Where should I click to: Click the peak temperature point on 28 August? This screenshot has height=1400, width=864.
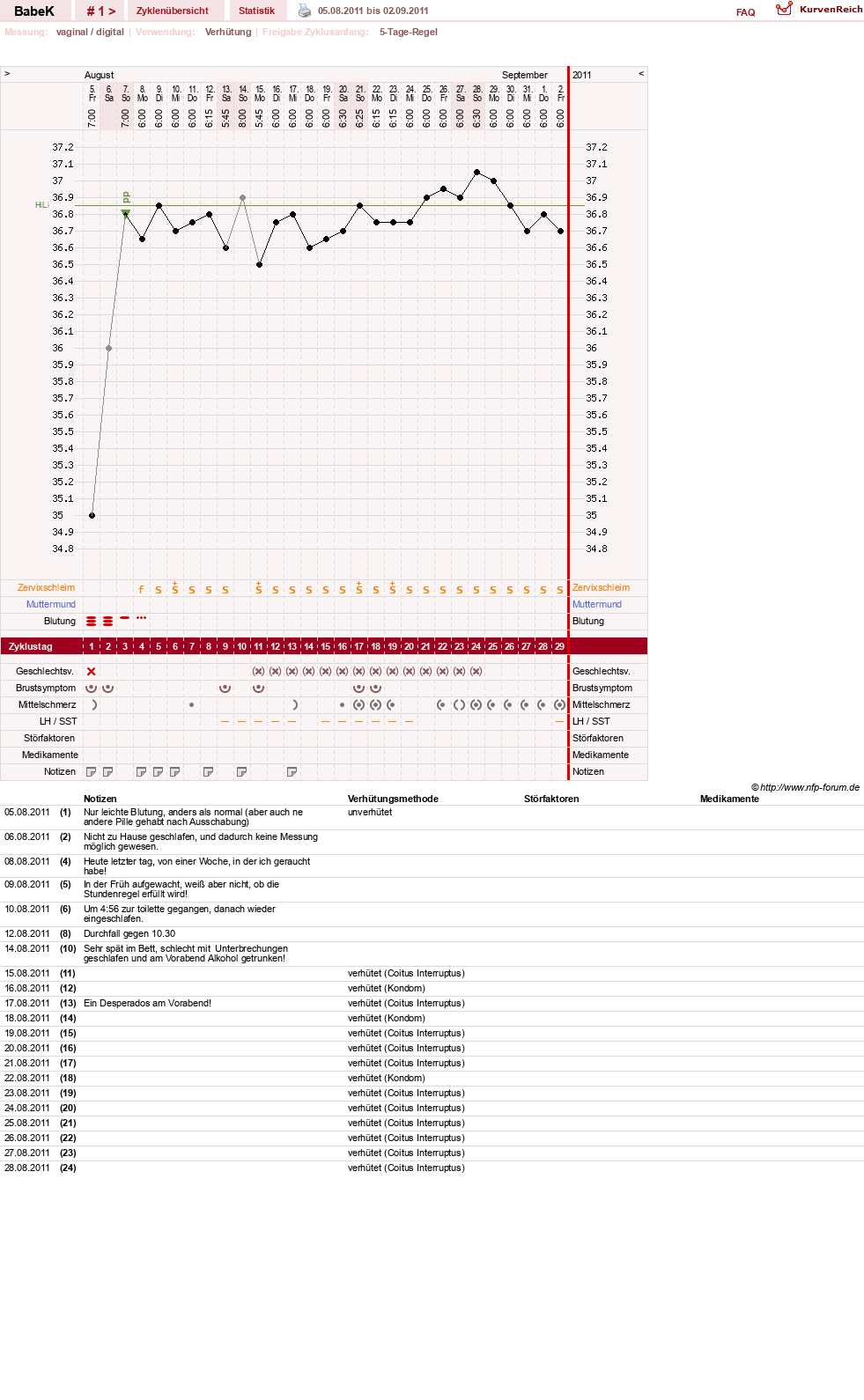(476, 173)
